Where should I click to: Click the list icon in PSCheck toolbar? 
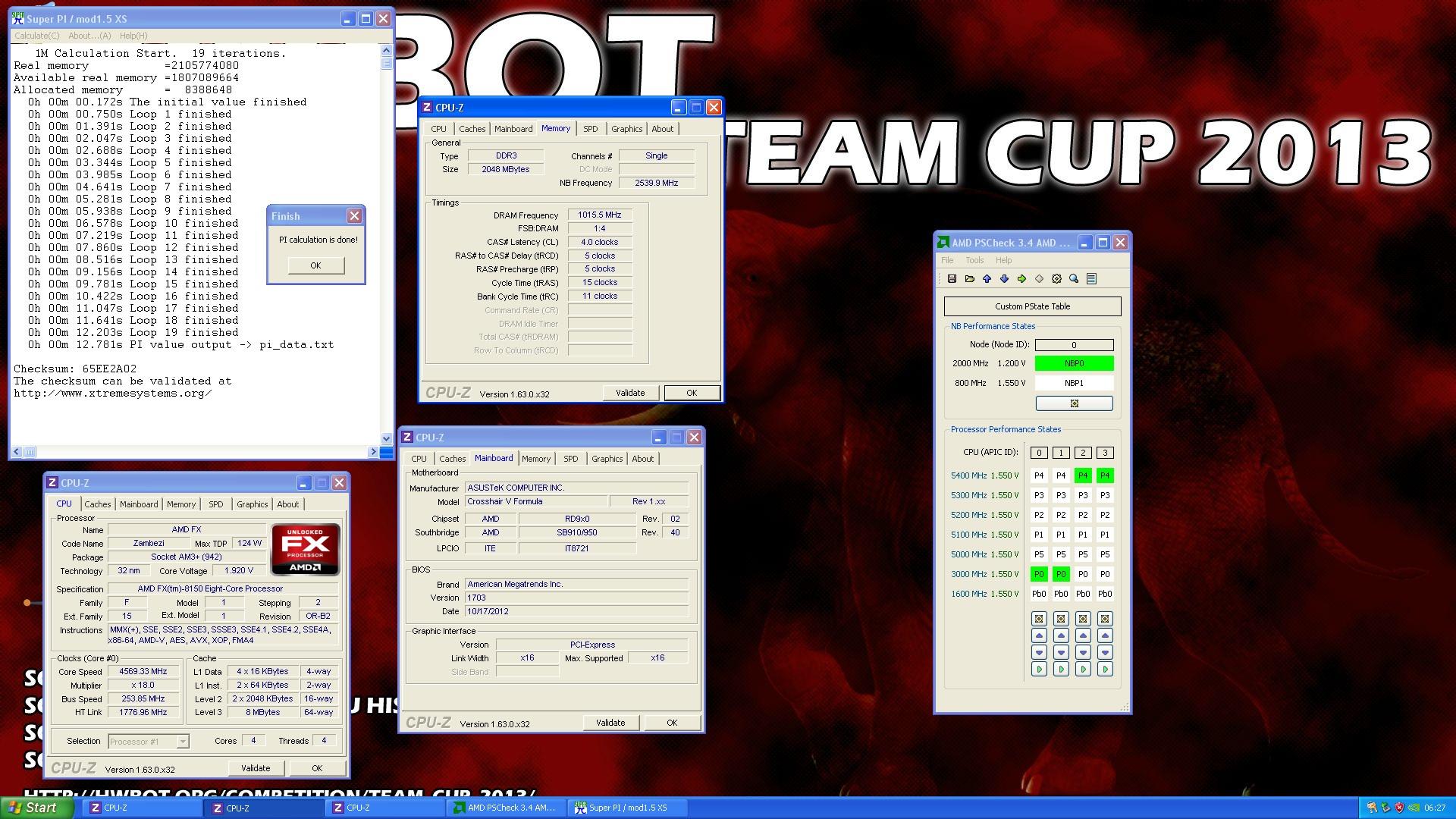1091,279
